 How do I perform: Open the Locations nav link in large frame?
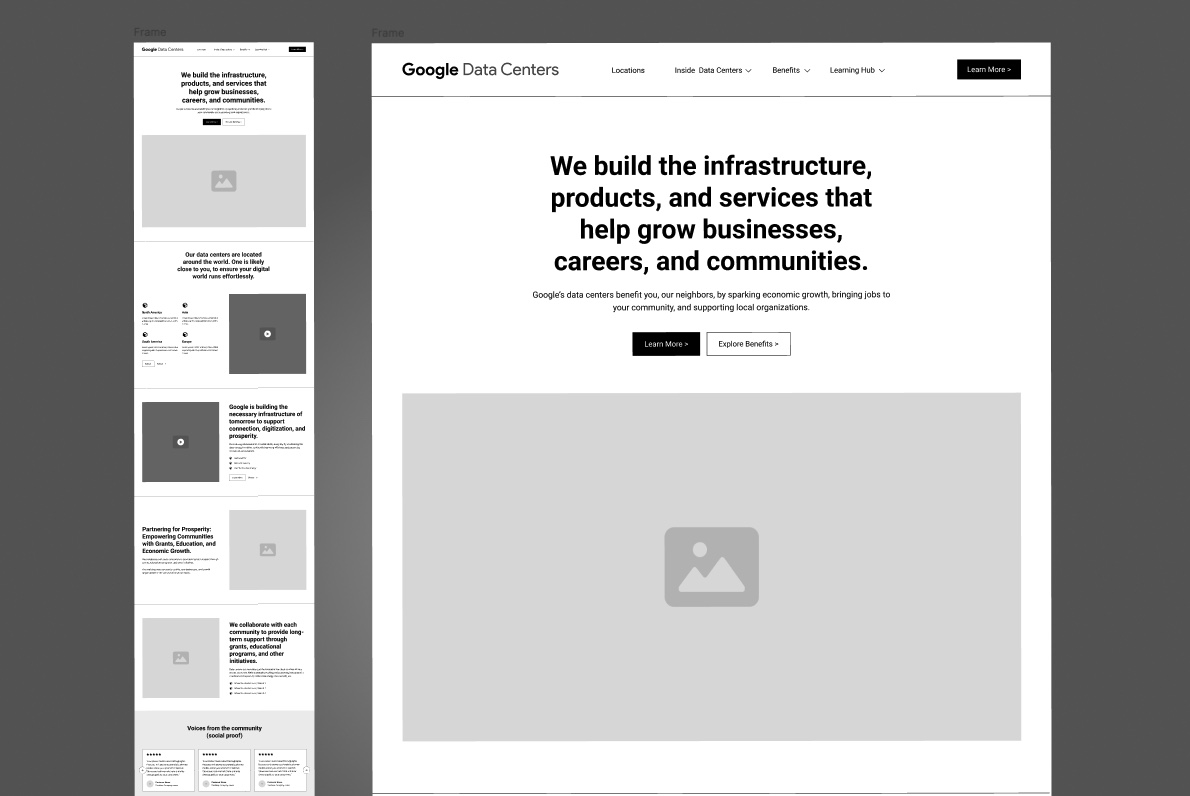tap(628, 71)
